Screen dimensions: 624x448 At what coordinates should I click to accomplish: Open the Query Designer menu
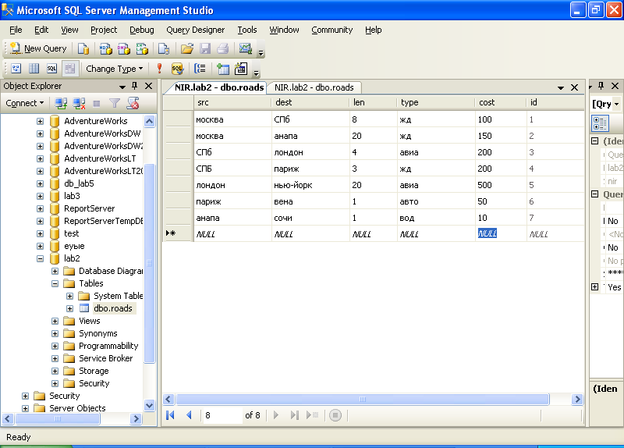(x=195, y=30)
